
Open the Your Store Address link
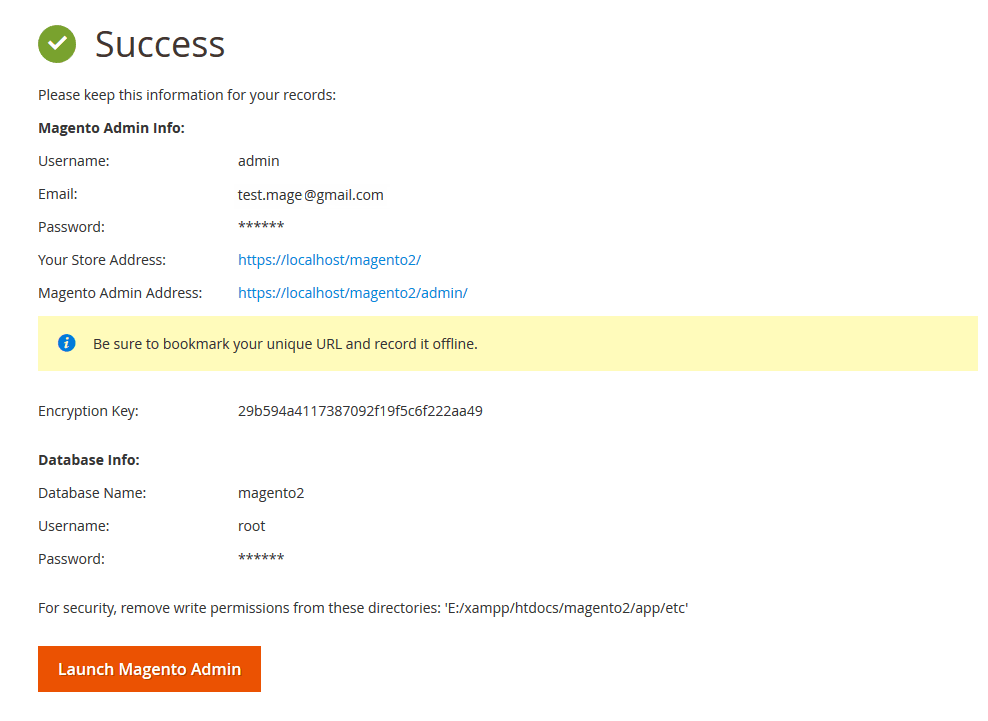(x=329, y=260)
